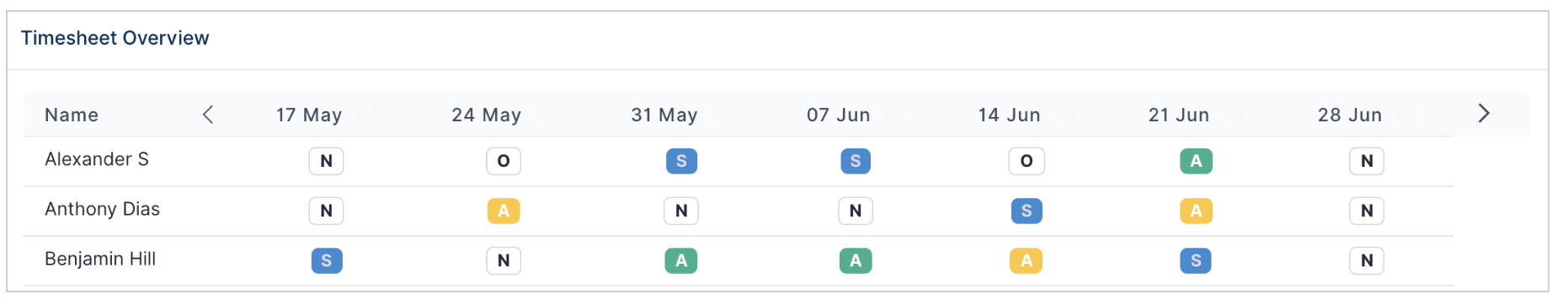Open Alexander S's green A badge for 21 Jun
Screen dimensions: 1568x305
coord(1196,161)
